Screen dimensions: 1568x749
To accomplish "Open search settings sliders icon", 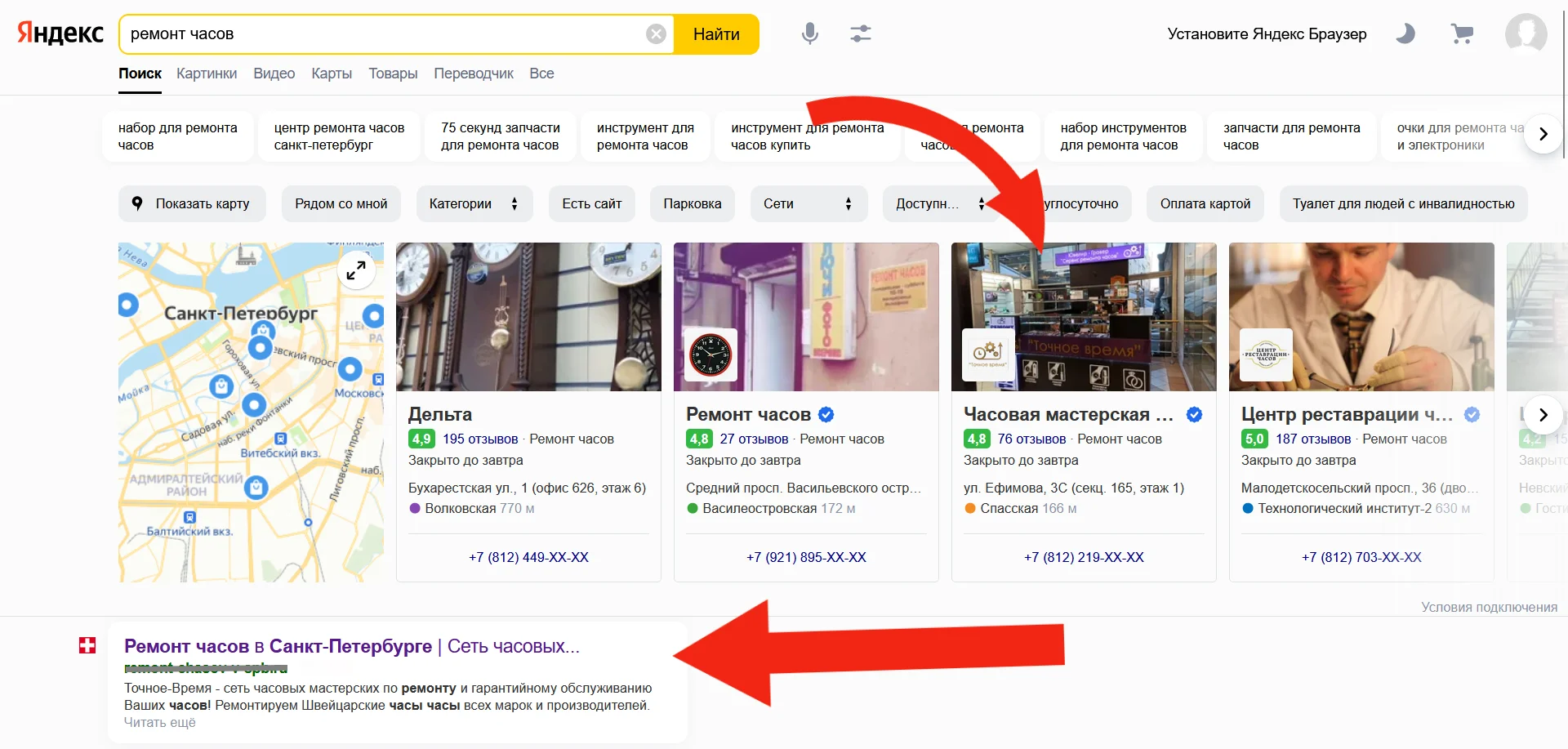I will [x=860, y=33].
